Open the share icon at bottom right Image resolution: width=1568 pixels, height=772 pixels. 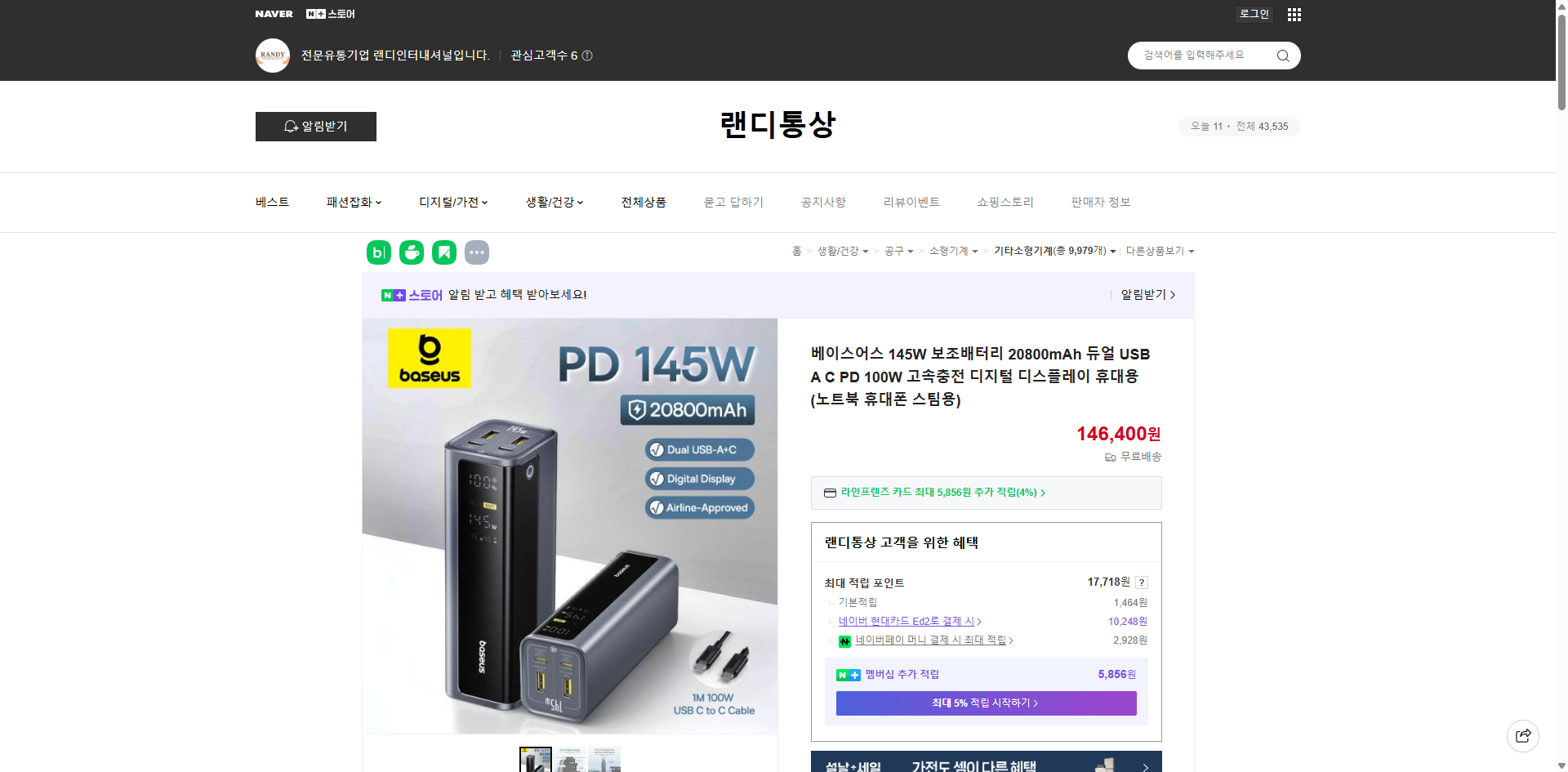[x=1523, y=735]
